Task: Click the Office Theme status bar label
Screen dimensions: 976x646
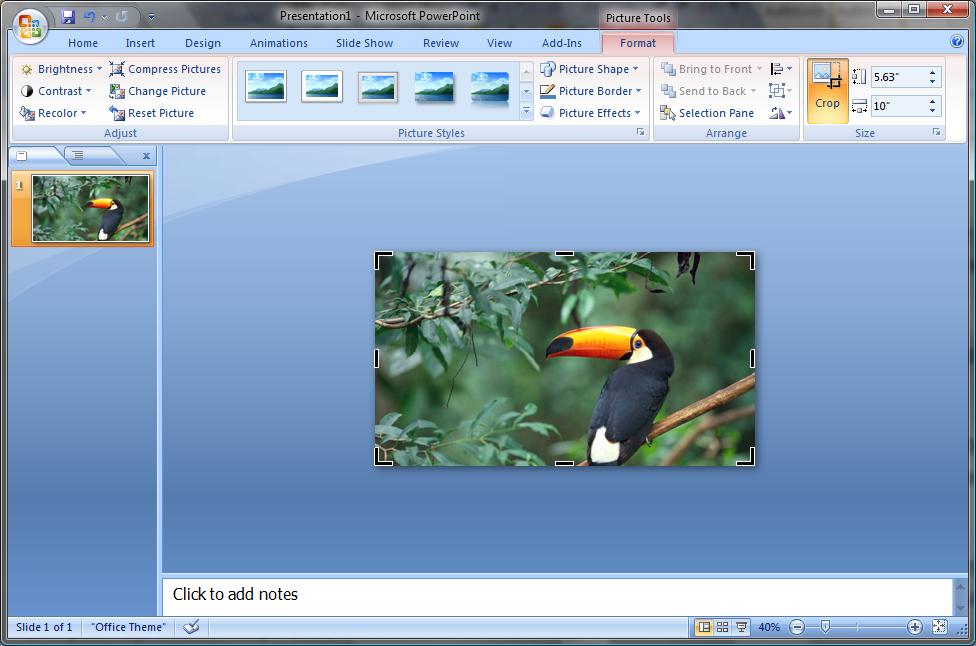Action: point(128,627)
